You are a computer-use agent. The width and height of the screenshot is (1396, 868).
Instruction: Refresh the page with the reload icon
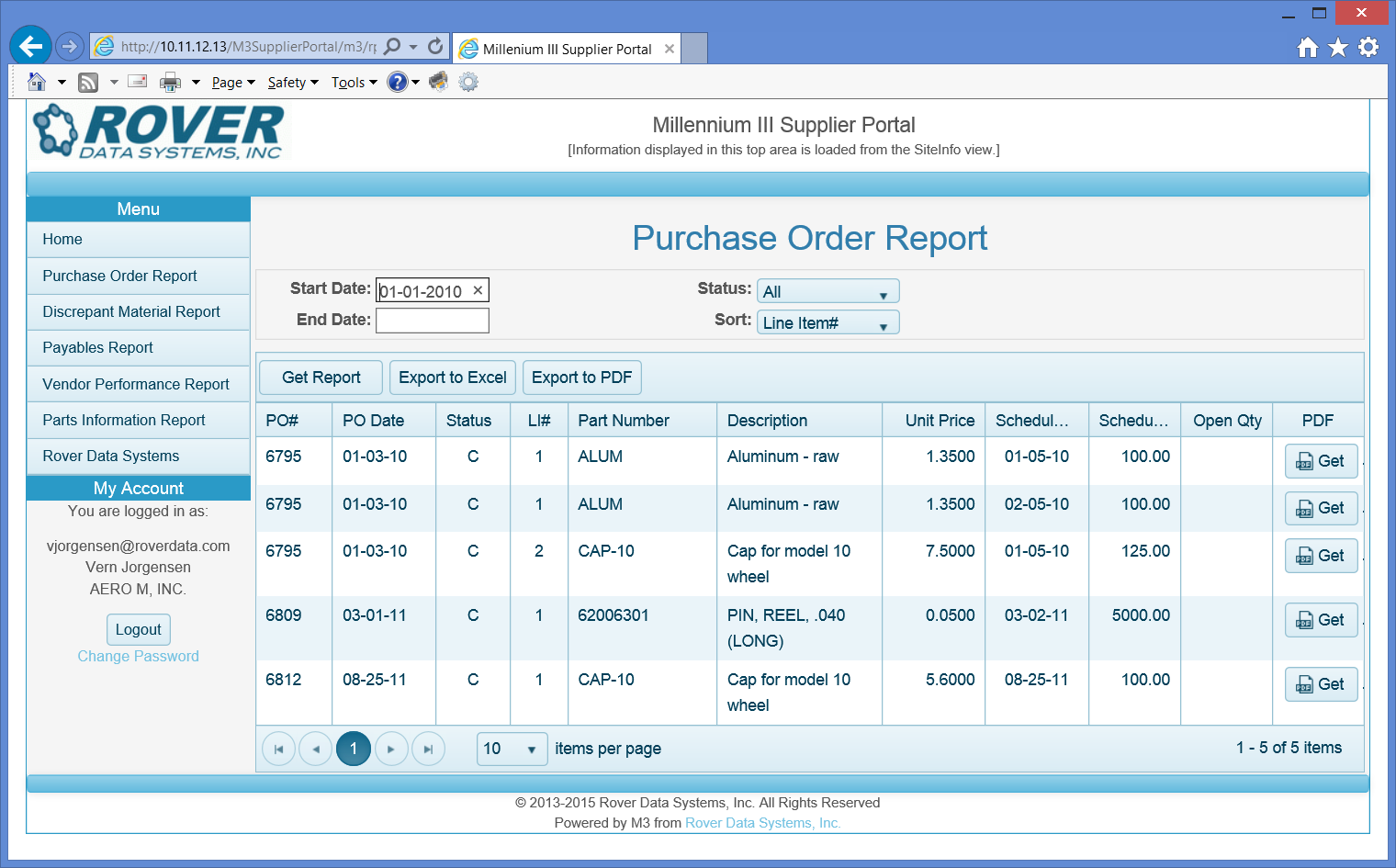(x=435, y=46)
